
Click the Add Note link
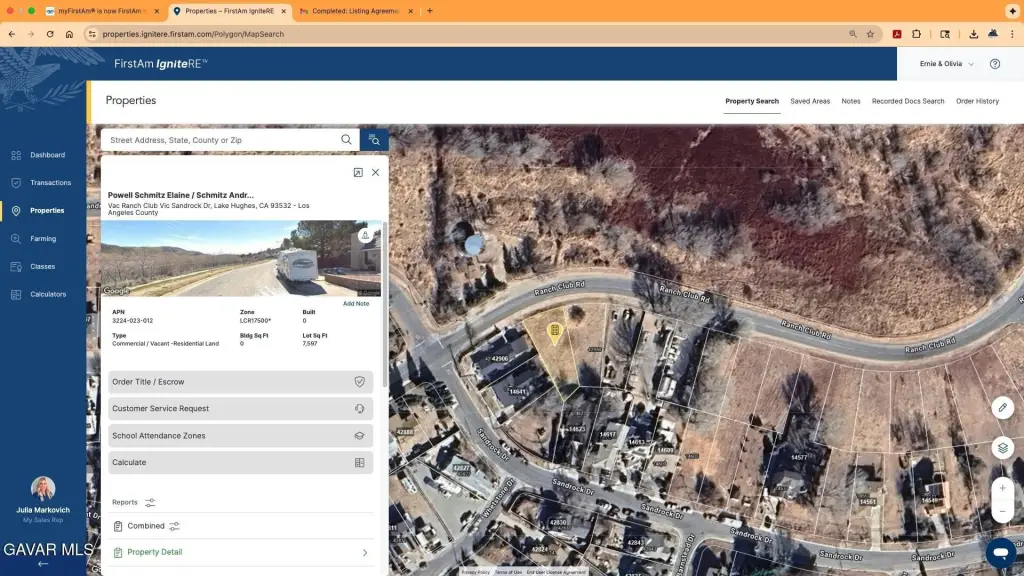pos(356,304)
